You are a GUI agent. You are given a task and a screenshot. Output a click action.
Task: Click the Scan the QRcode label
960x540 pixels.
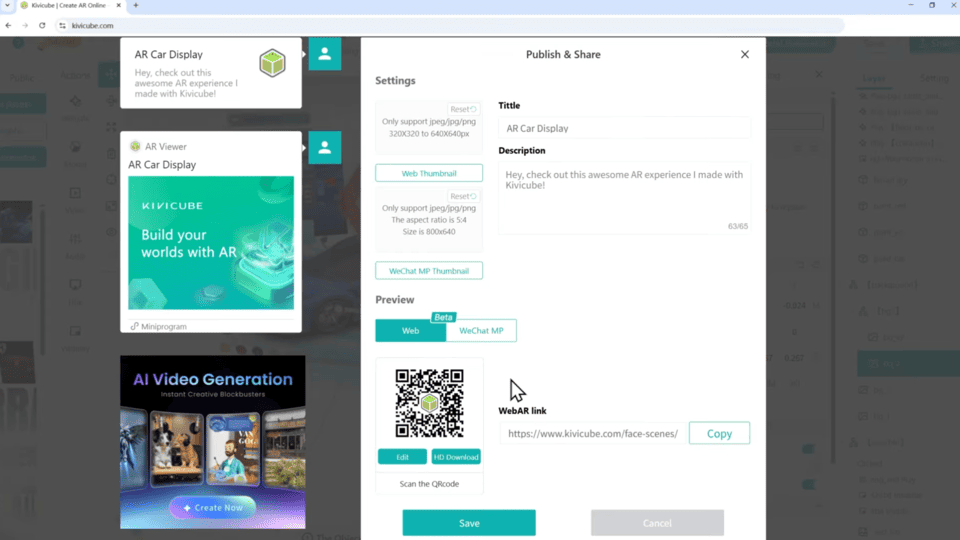coord(429,484)
